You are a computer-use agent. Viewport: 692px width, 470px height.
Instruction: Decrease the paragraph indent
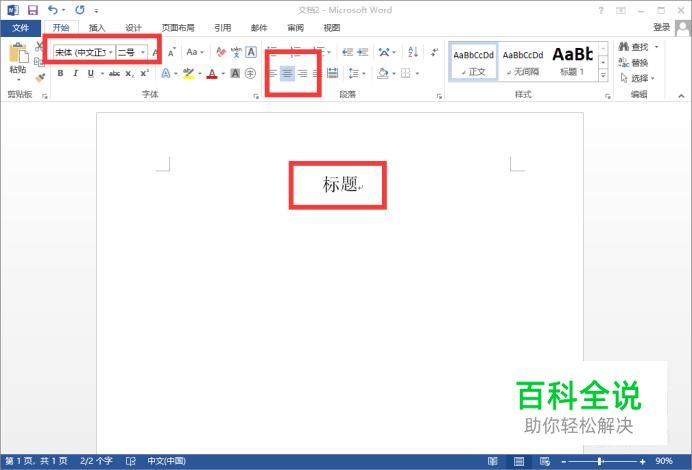click(348, 52)
